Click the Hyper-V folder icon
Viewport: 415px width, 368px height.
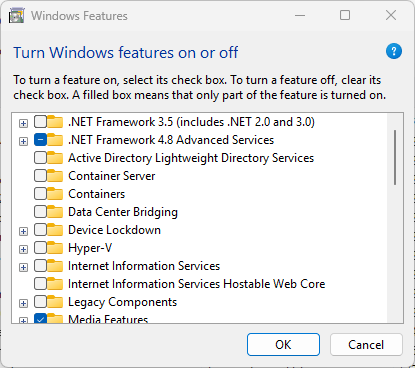click(x=55, y=248)
